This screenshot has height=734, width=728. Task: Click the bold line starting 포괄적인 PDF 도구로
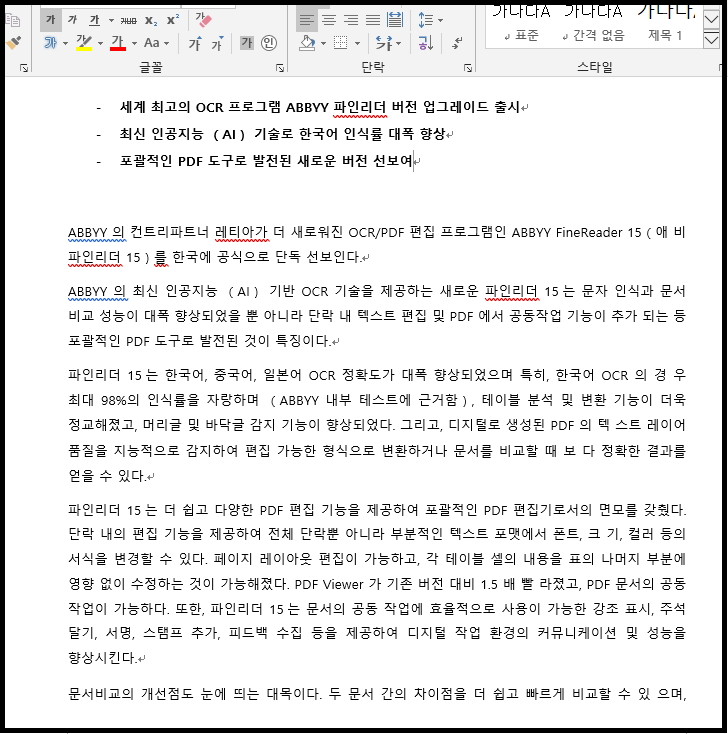pos(266,161)
